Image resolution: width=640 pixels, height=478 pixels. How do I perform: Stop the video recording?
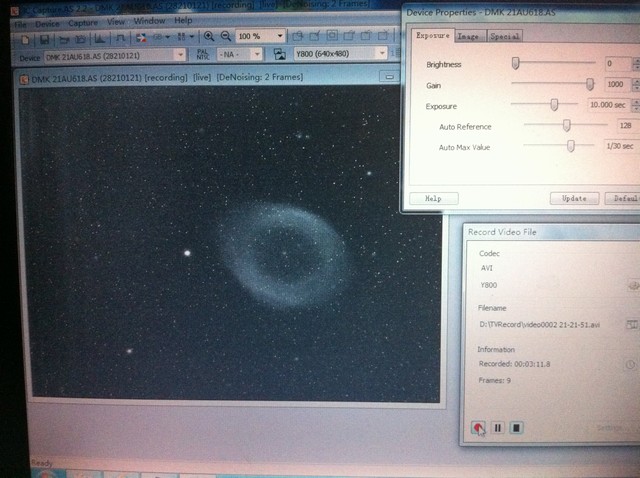[x=516, y=428]
